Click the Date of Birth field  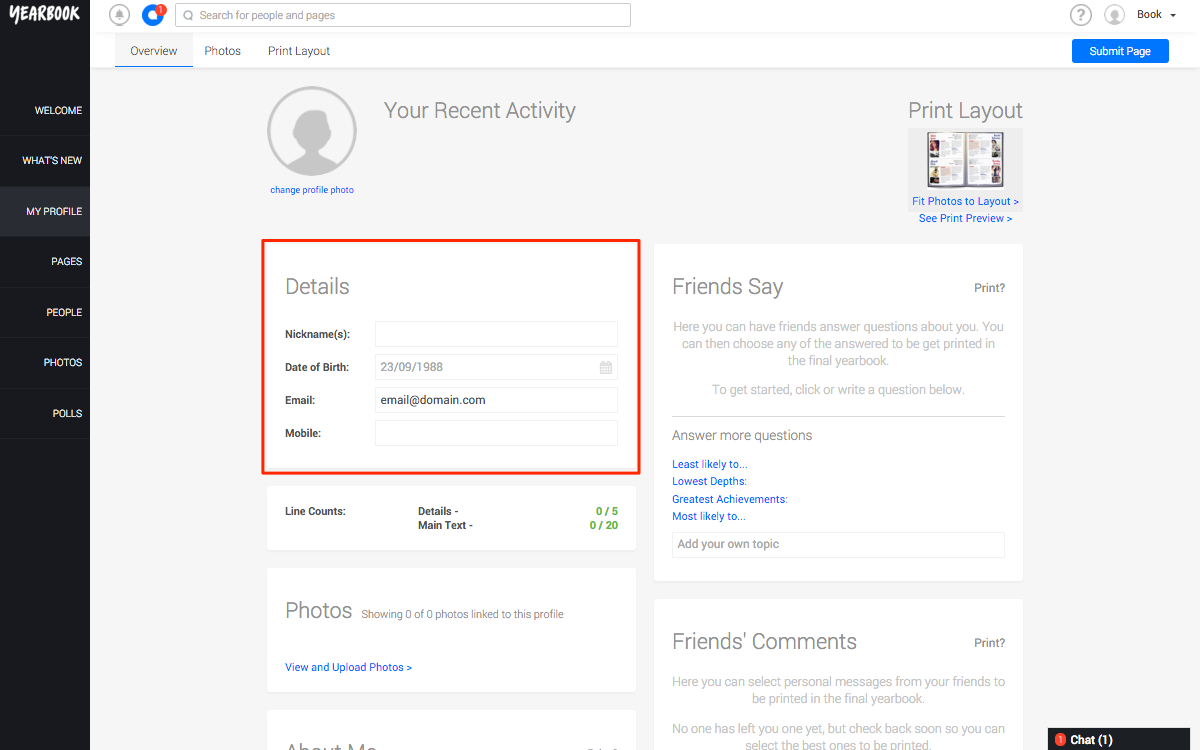[496, 367]
